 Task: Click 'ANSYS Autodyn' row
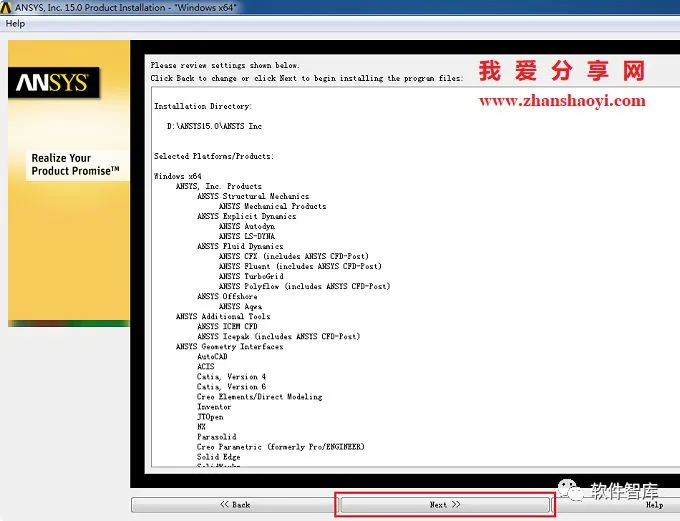[247, 226]
